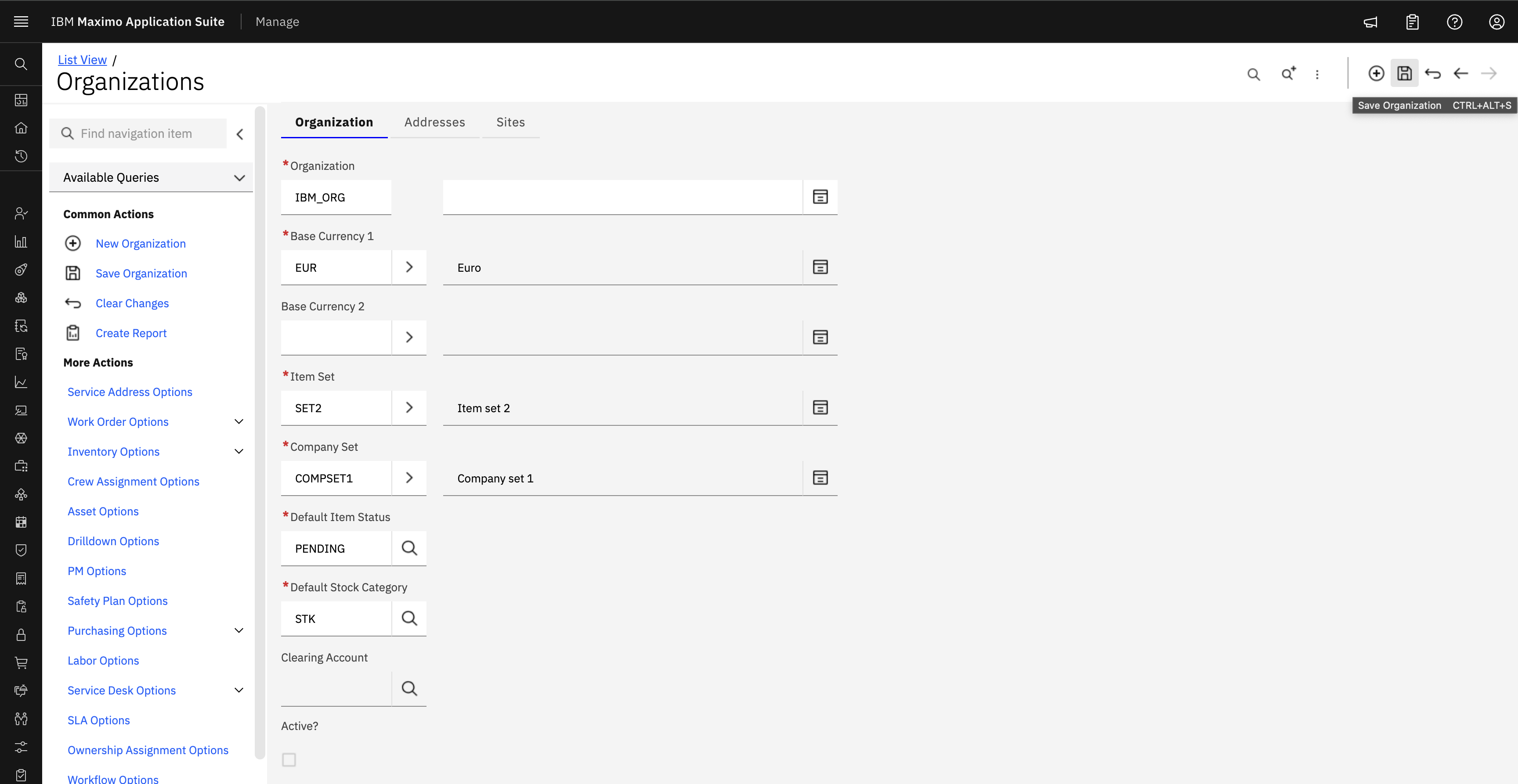Open the home icon in left rail
1518x784 pixels.
[21, 128]
